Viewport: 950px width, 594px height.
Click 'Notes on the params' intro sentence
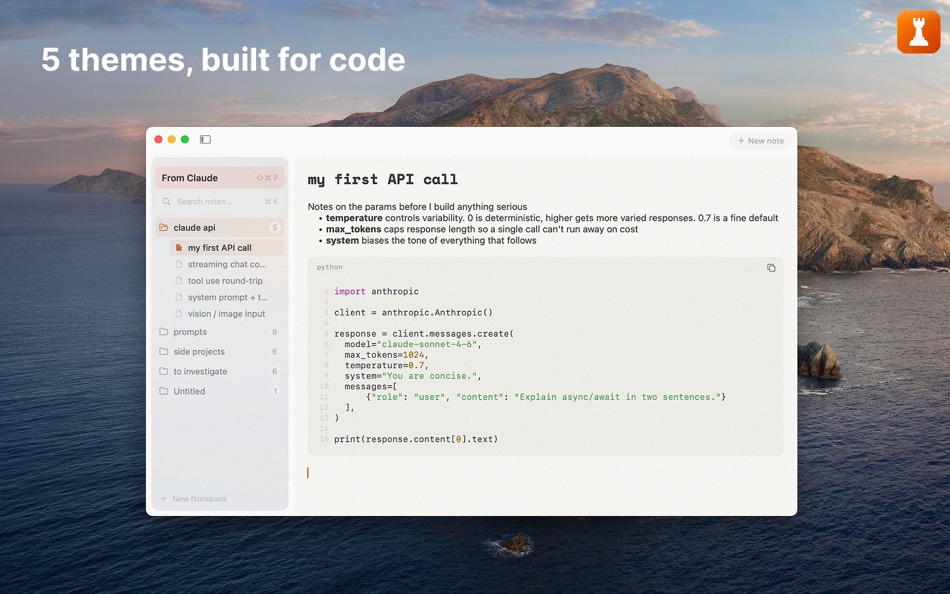[417, 207]
